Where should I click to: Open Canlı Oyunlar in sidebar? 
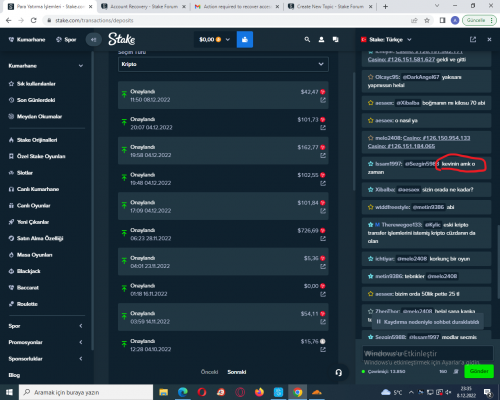pos(29,205)
